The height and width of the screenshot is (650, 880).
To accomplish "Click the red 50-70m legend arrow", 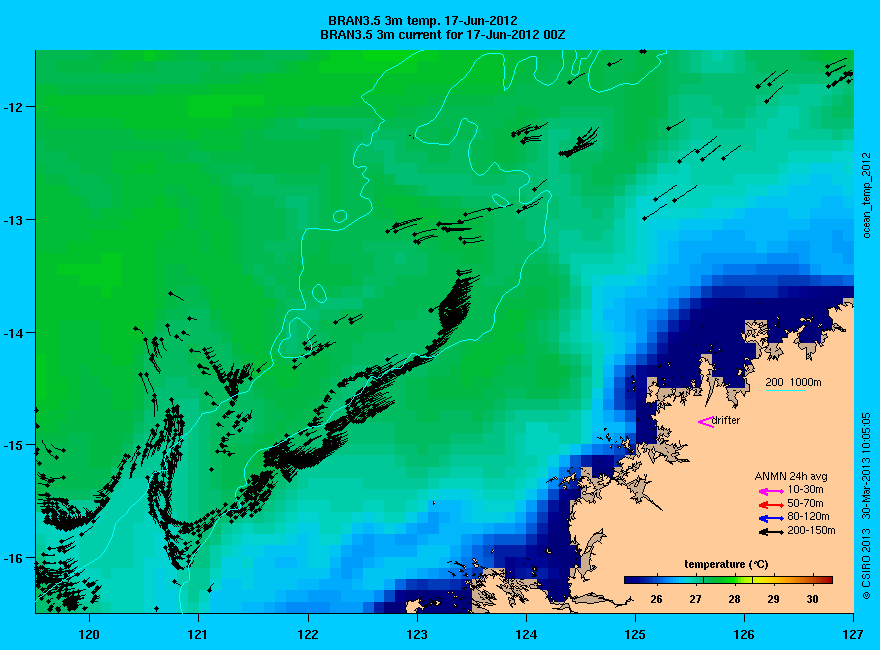I will pos(771,505).
